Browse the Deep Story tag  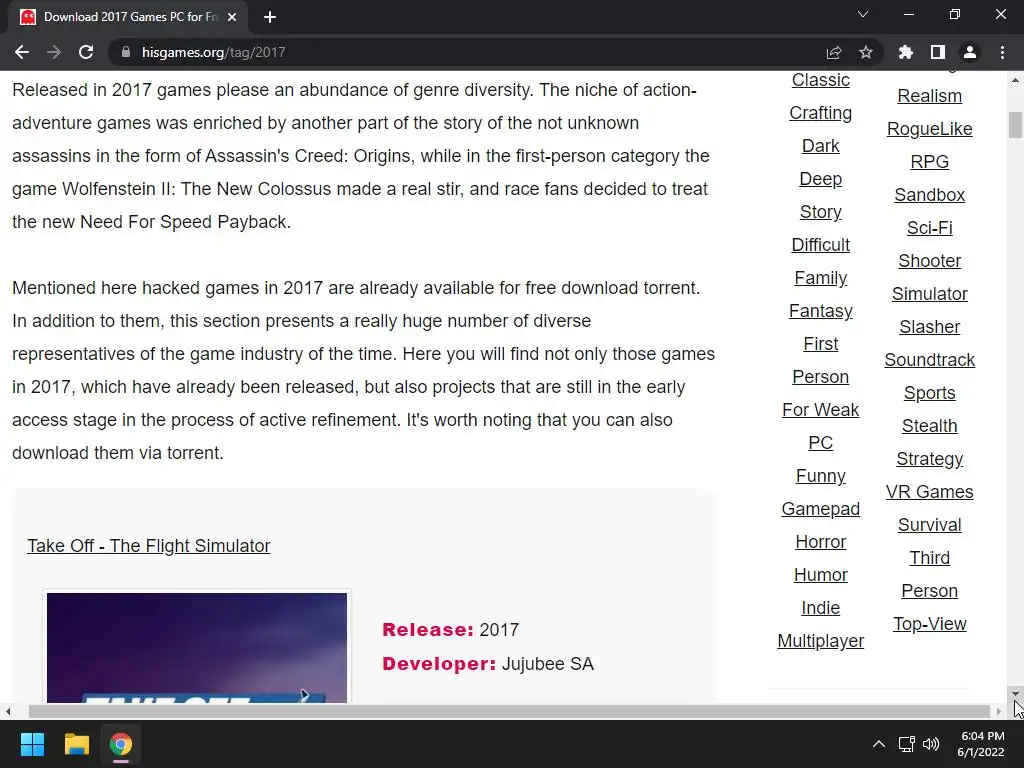[x=821, y=195]
